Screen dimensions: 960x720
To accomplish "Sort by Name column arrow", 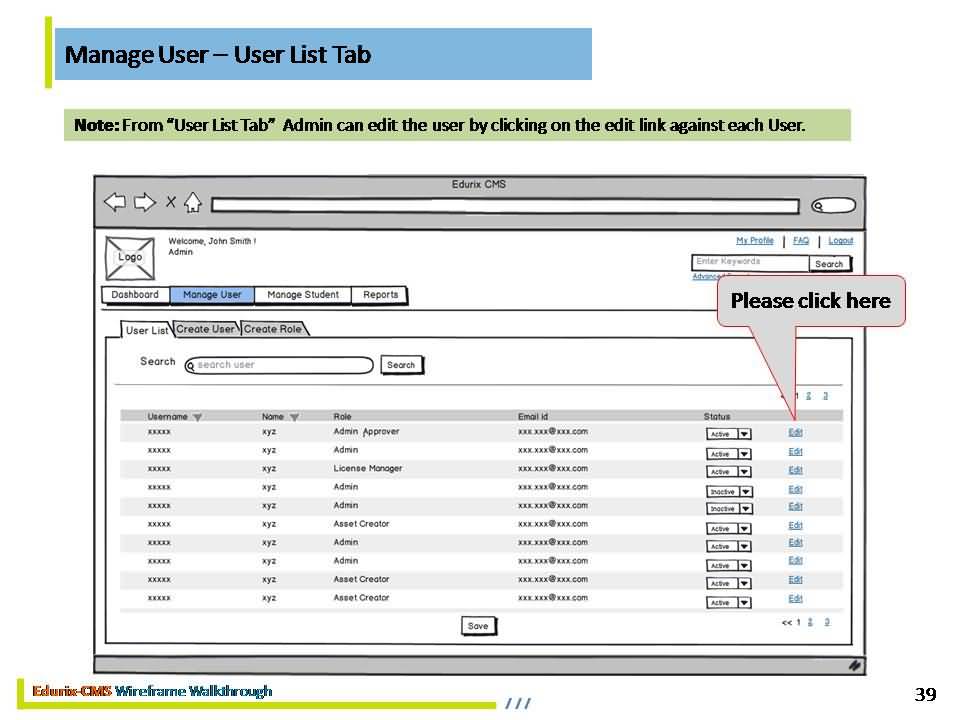I will pos(294,417).
